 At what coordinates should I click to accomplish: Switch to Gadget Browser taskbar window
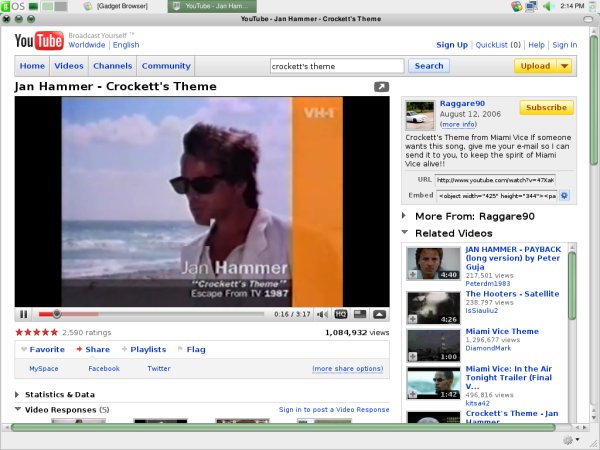pos(117,6)
